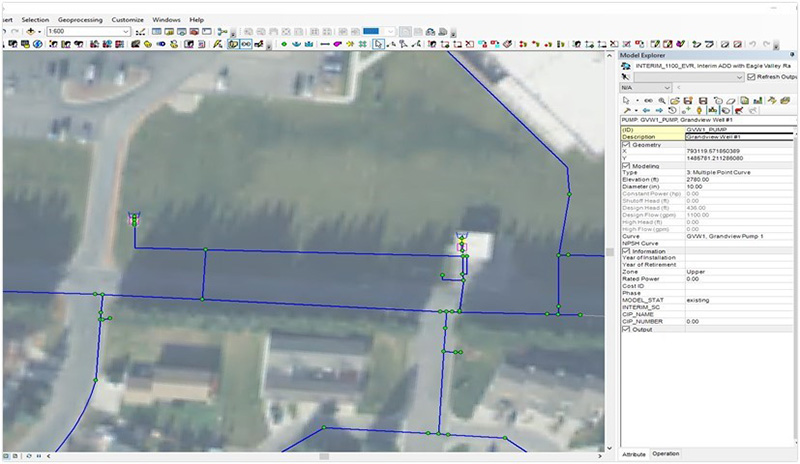This screenshot has height=464, width=800.
Task: Click the Diameter (in) value 10.00
Action: 694,187
